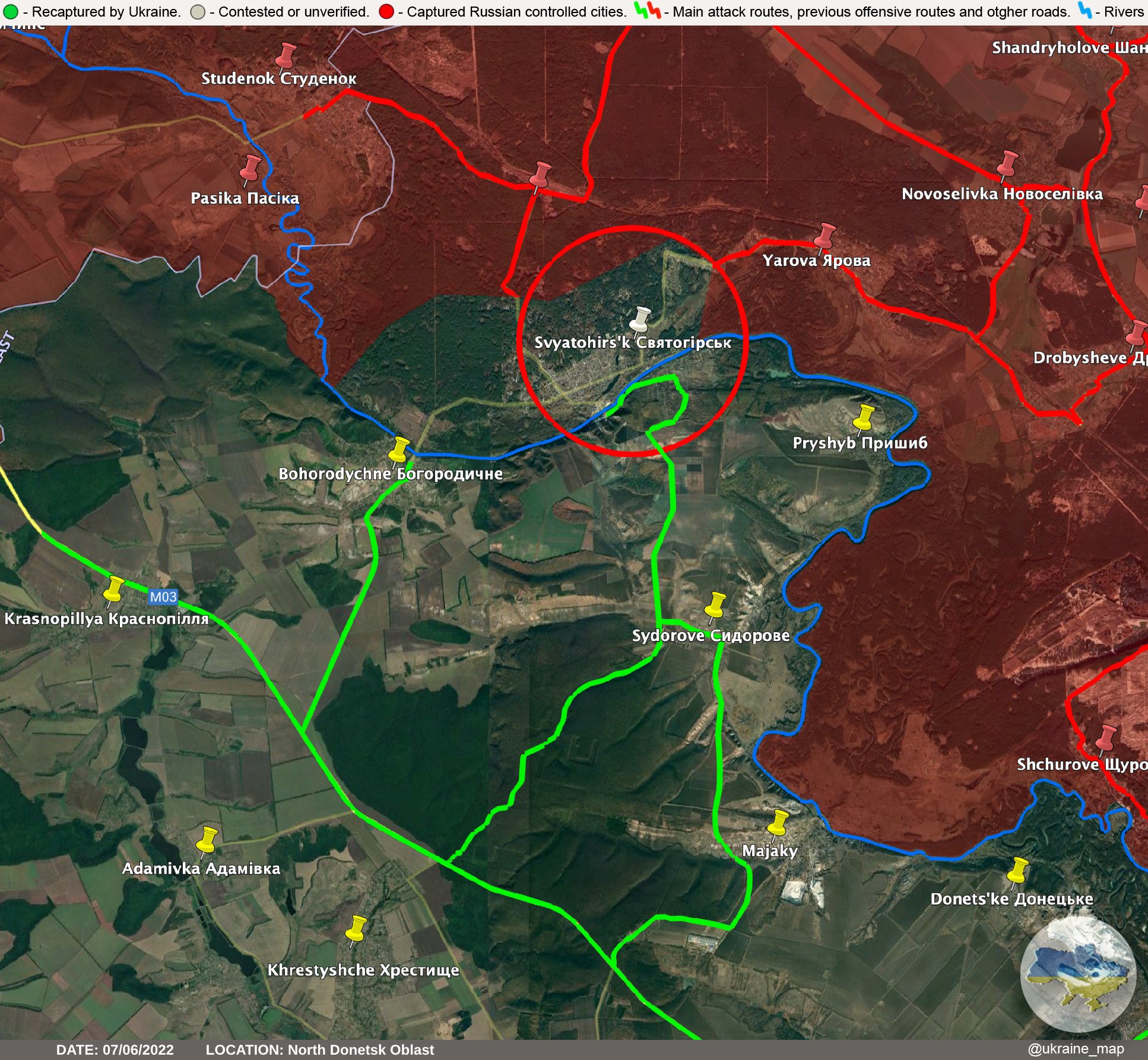
Task: Click the yellow pushpin at Bohorodychne
Action: [400, 449]
